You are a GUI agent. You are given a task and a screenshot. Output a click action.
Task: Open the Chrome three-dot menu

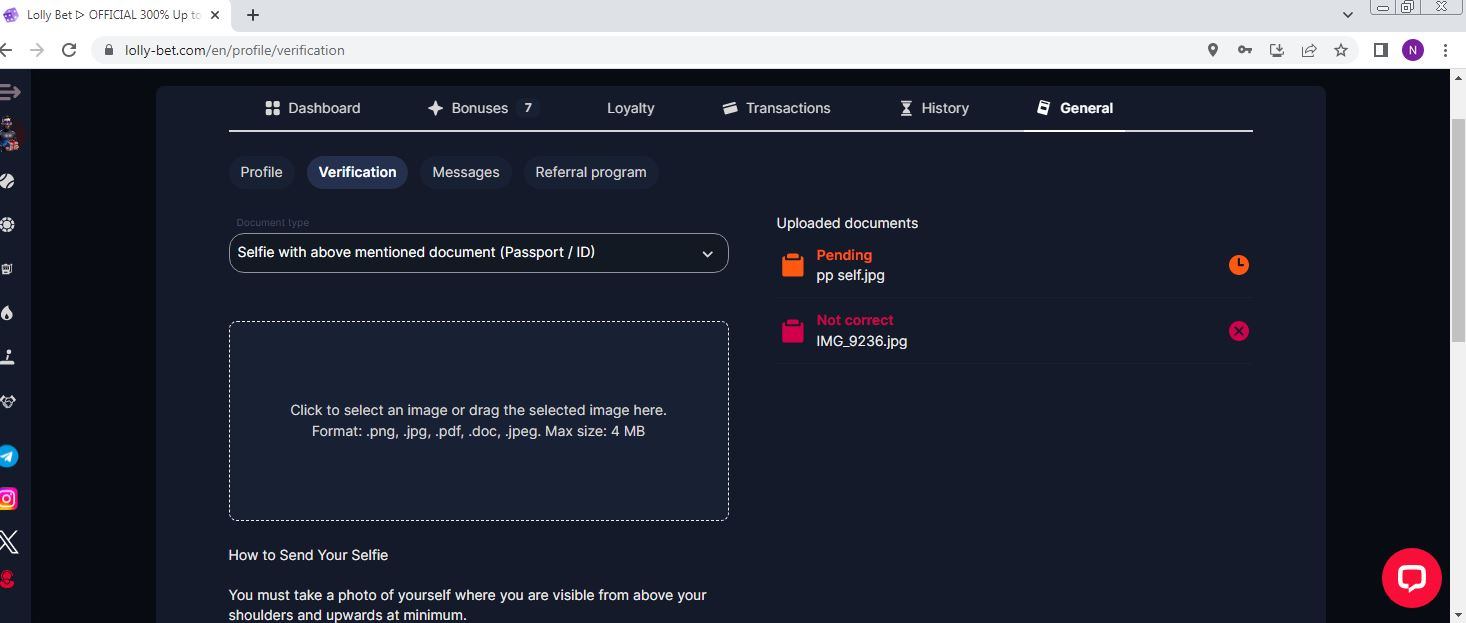[x=1445, y=50]
